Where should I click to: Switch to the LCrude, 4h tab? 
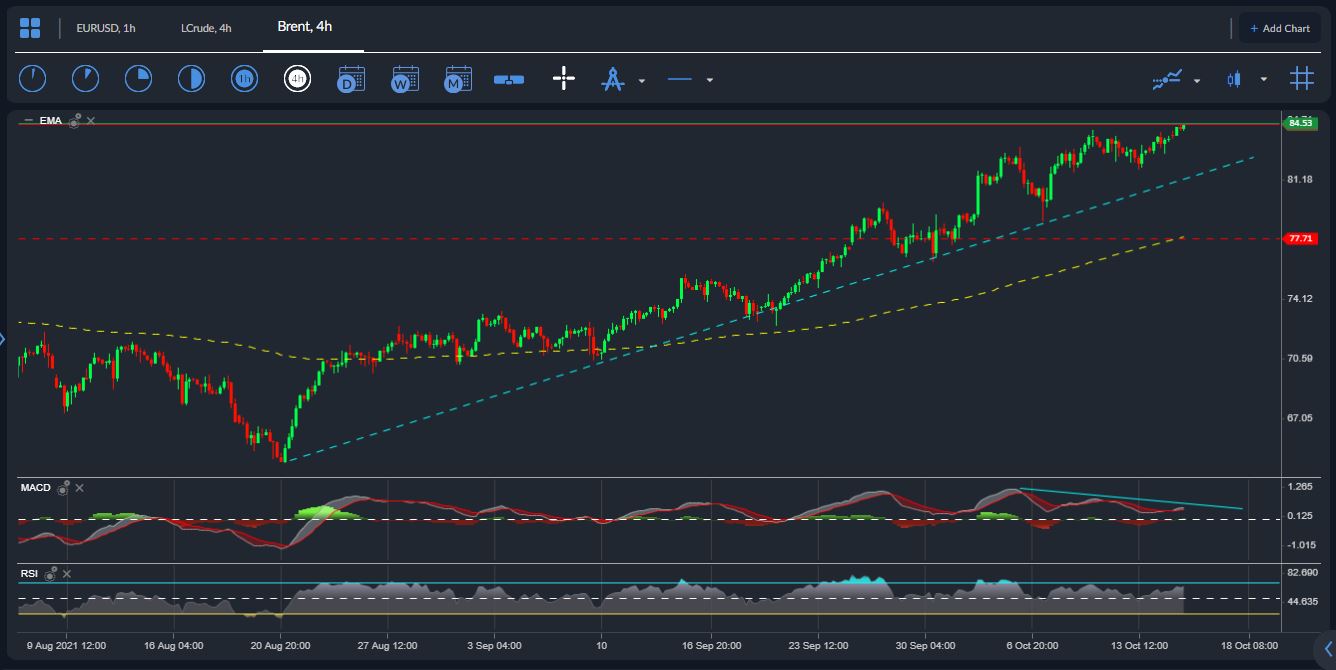tap(206, 28)
